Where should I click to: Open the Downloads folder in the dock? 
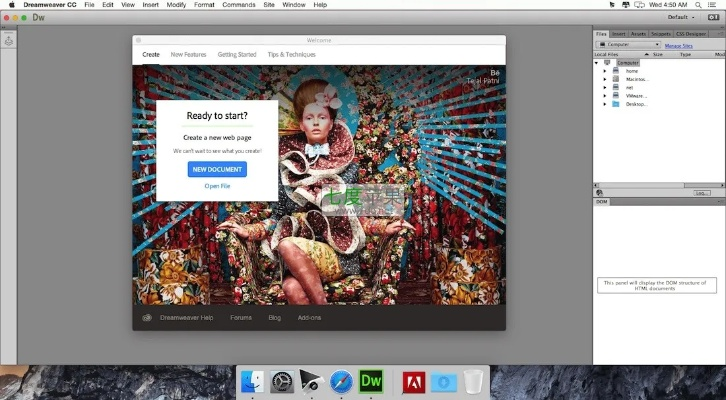[x=443, y=381]
